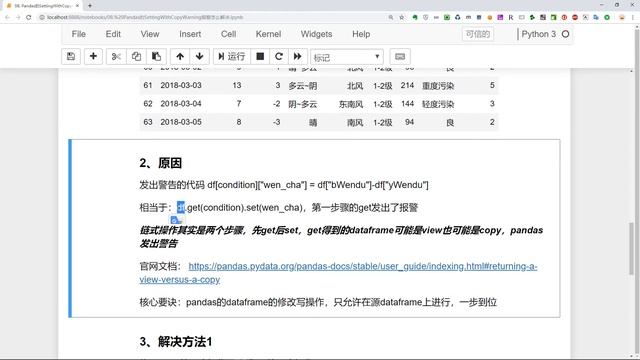Screen dimensions: 640x360
Task: Bookmark page with star icon
Action: click(x=402, y=17)
